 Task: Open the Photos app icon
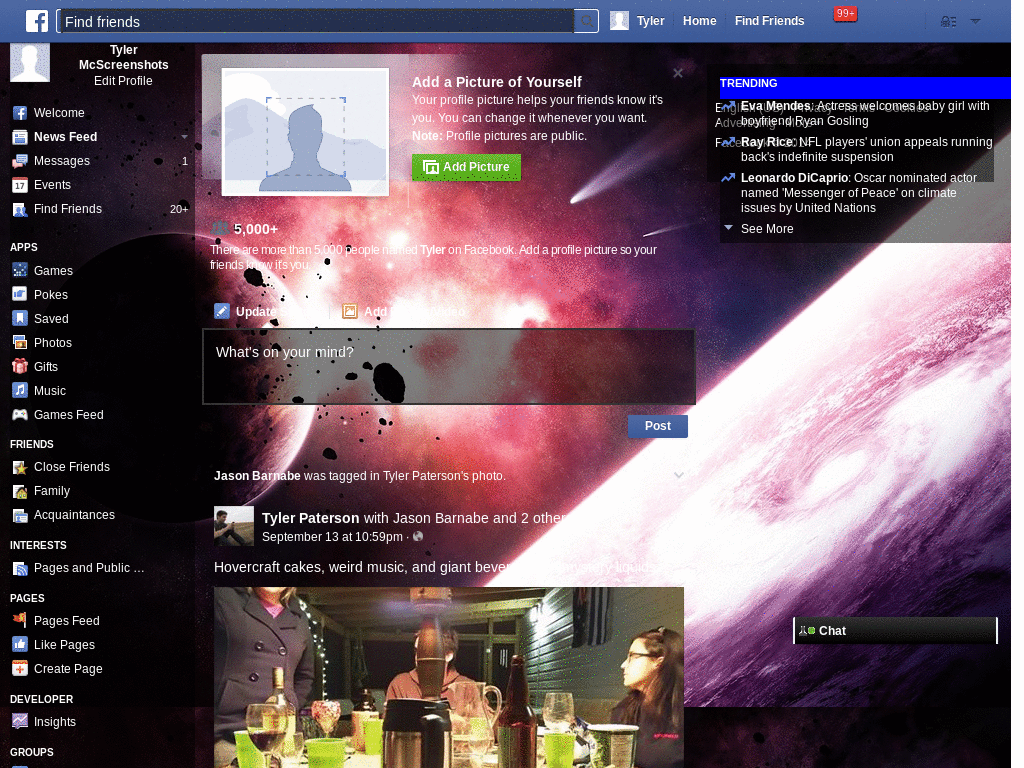(x=20, y=342)
